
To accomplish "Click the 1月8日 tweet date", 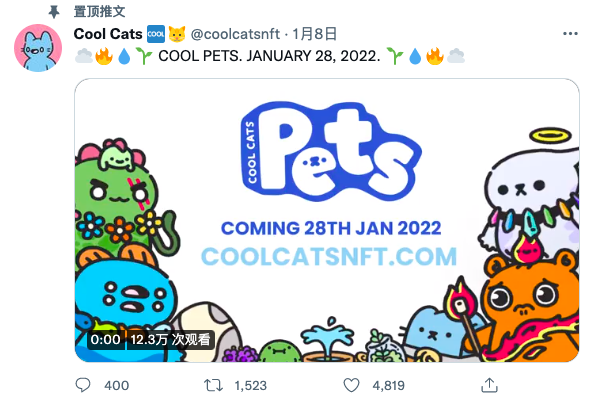I will (315, 34).
